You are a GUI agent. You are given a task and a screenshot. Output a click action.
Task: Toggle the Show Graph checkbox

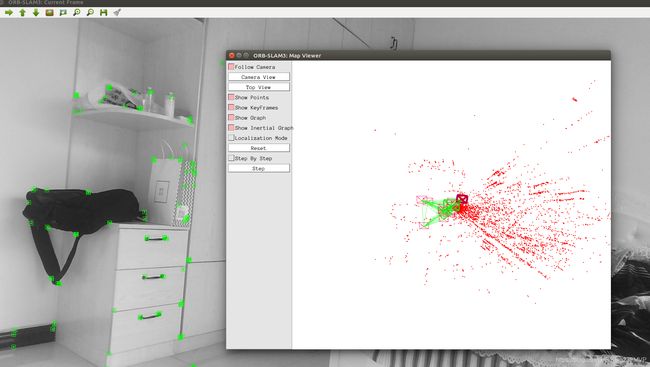pyautogui.click(x=231, y=118)
